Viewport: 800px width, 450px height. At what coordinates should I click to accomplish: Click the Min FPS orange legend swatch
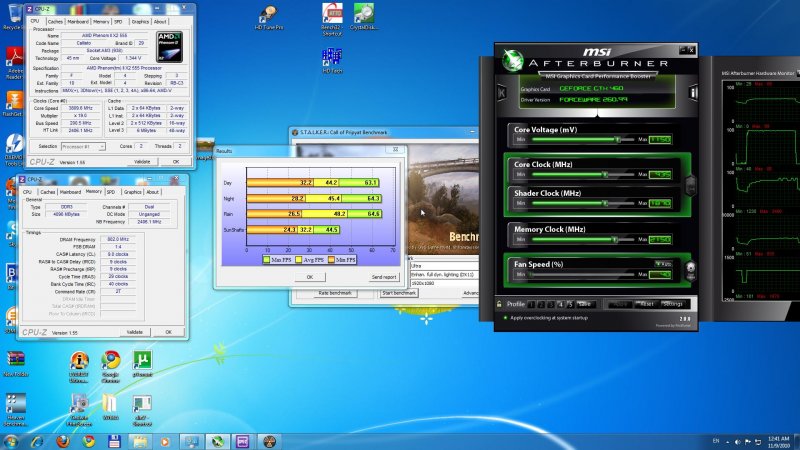coord(332,260)
